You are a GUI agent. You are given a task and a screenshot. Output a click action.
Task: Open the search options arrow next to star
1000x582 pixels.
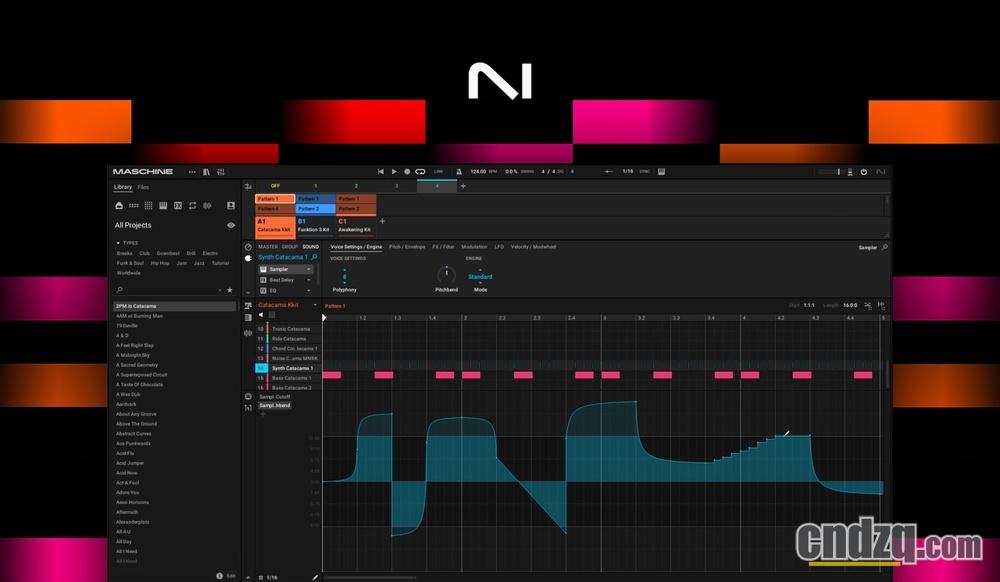220,290
